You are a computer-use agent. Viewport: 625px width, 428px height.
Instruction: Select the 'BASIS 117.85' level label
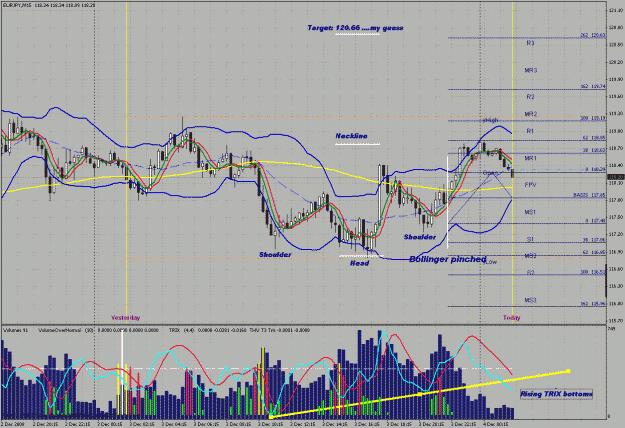click(590, 195)
